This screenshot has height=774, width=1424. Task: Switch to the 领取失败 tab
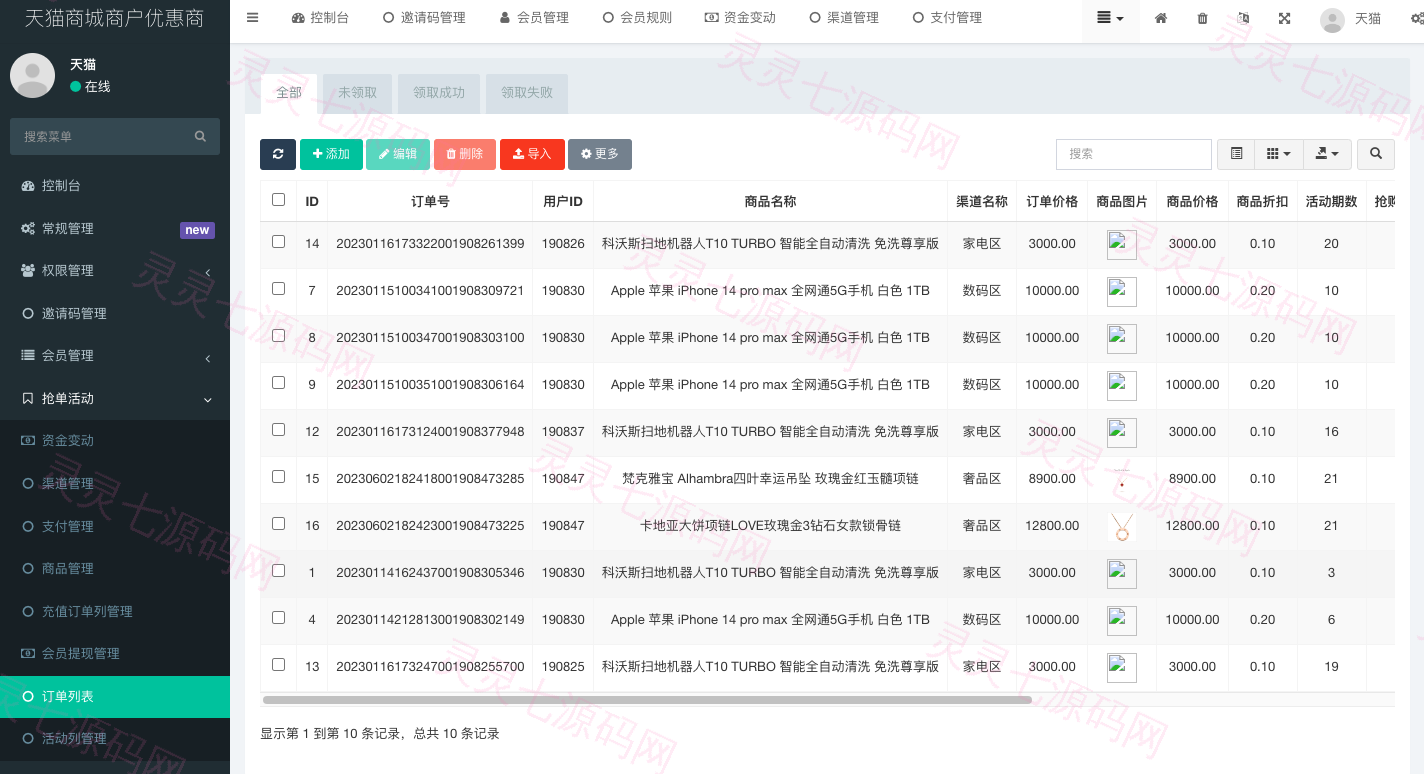point(527,93)
